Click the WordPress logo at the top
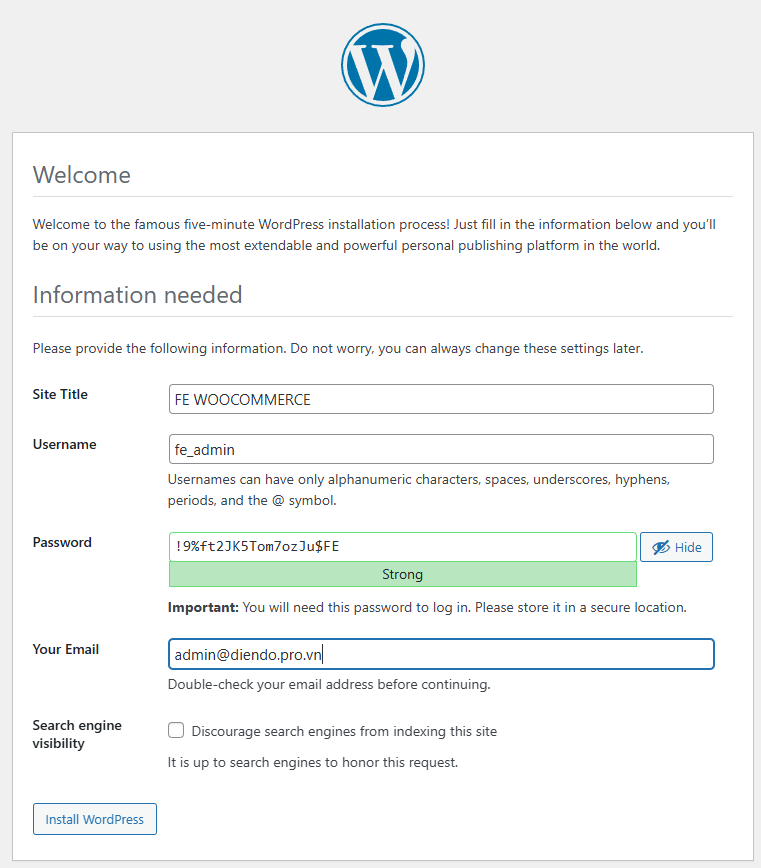 pyautogui.click(x=382, y=65)
